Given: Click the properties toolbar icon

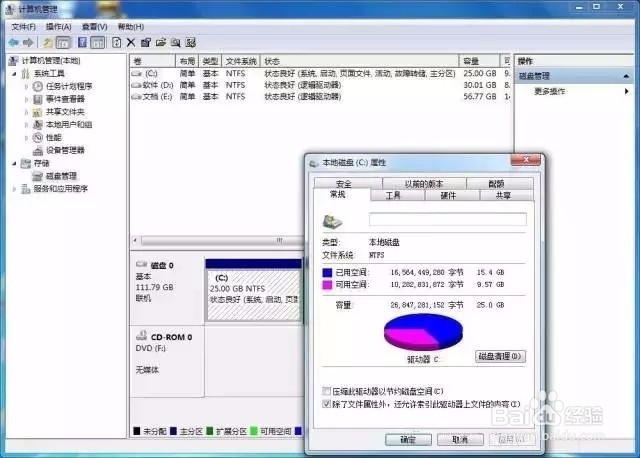Looking at the screenshot, I should (146, 42).
